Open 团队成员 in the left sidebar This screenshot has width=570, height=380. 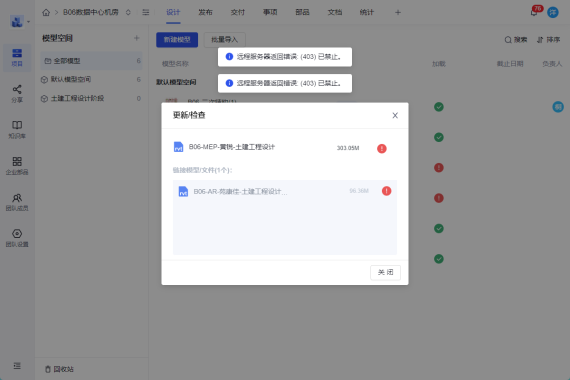pos(17,202)
